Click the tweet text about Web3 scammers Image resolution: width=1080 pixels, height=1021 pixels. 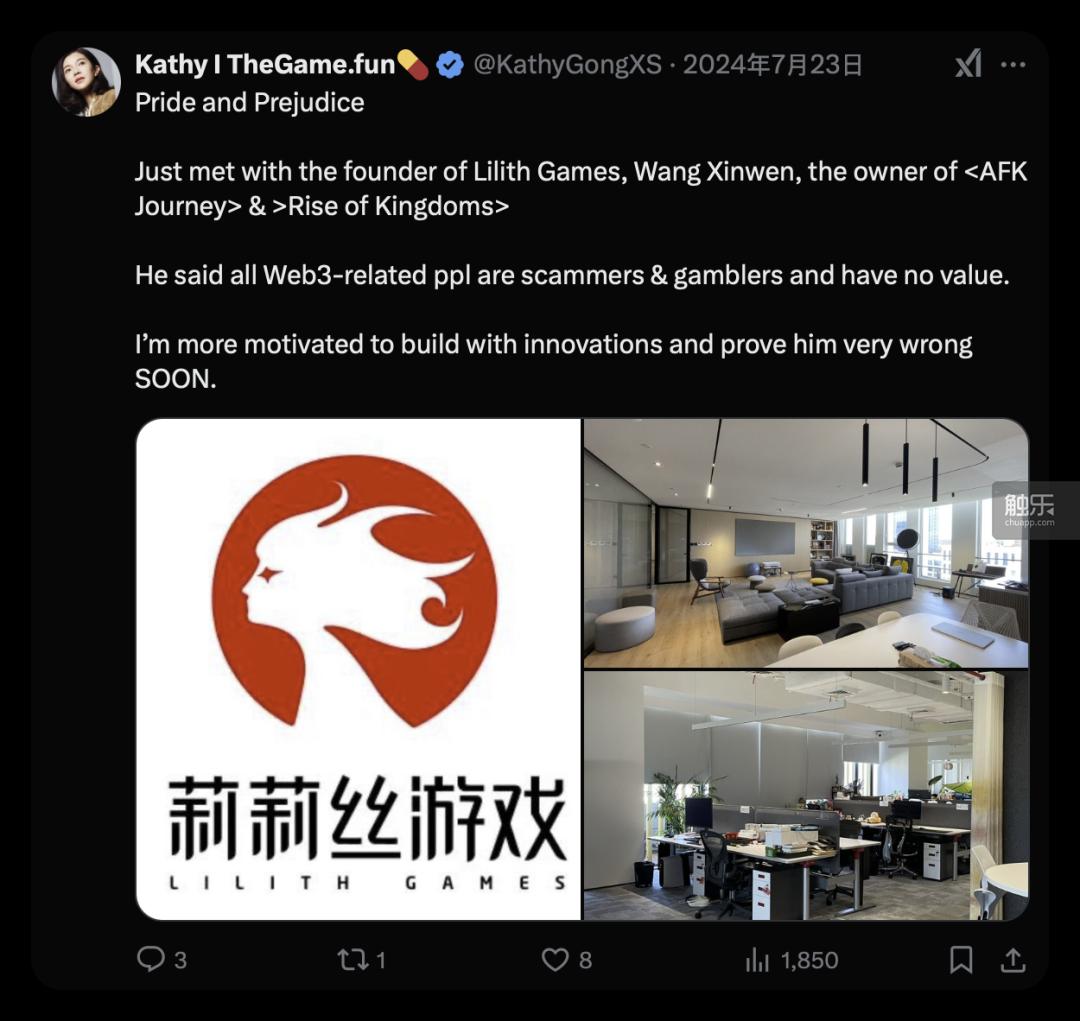click(572, 275)
